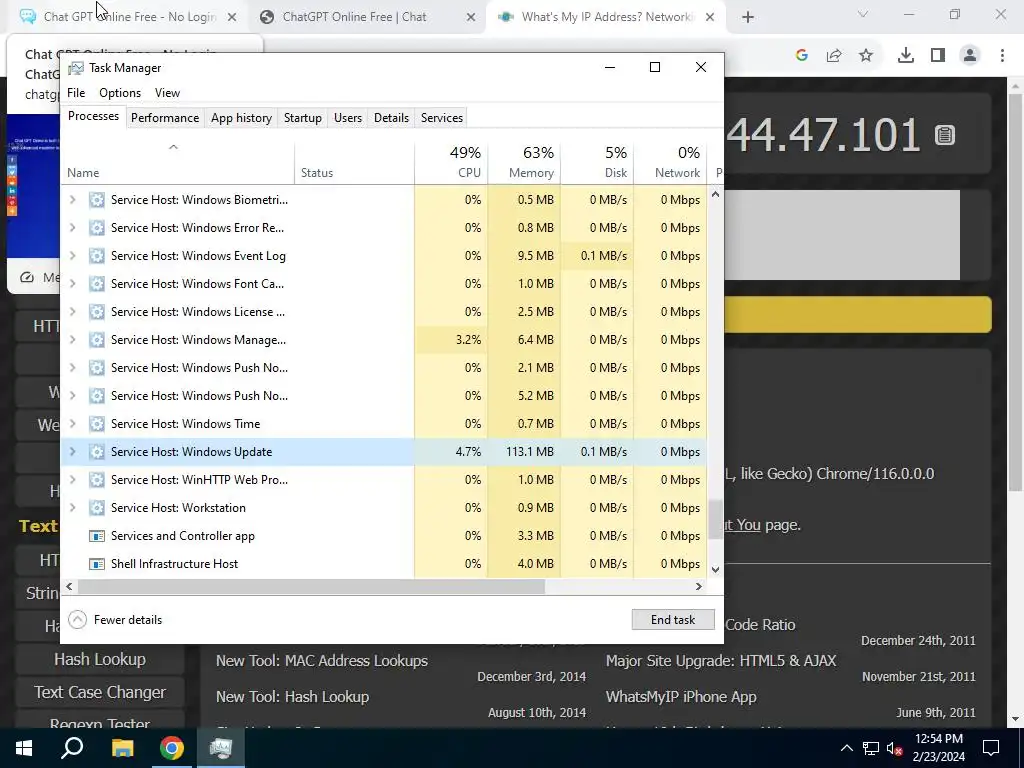Open the Chrome profile avatar
This screenshot has width=1024, height=768.
[970, 56]
